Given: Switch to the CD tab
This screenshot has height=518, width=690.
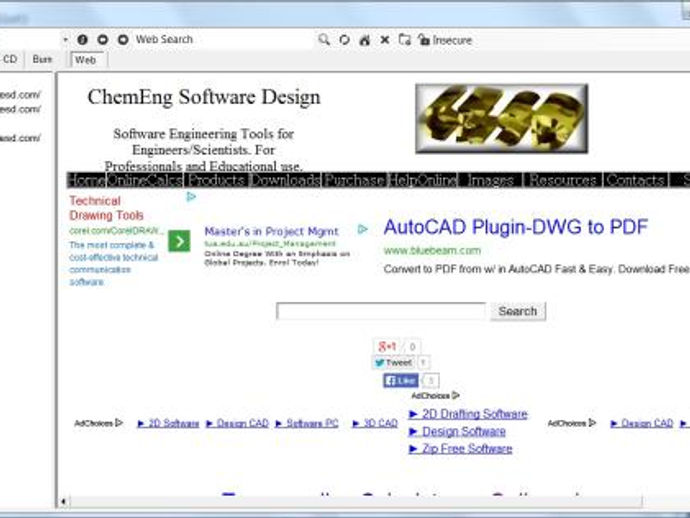Looking at the screenshot, I should point(10,59).
